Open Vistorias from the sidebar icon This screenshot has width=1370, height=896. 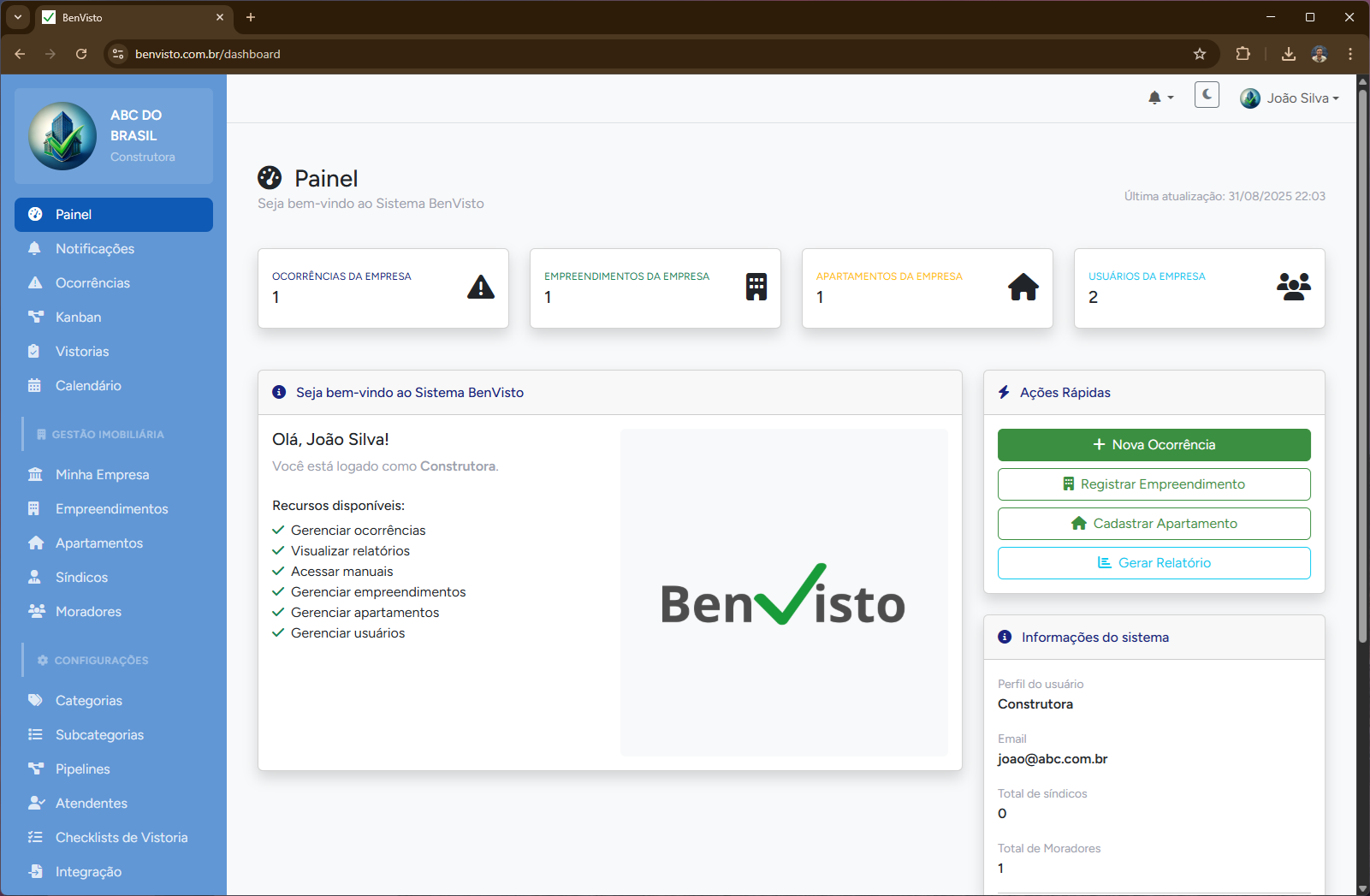pos(35,351)
